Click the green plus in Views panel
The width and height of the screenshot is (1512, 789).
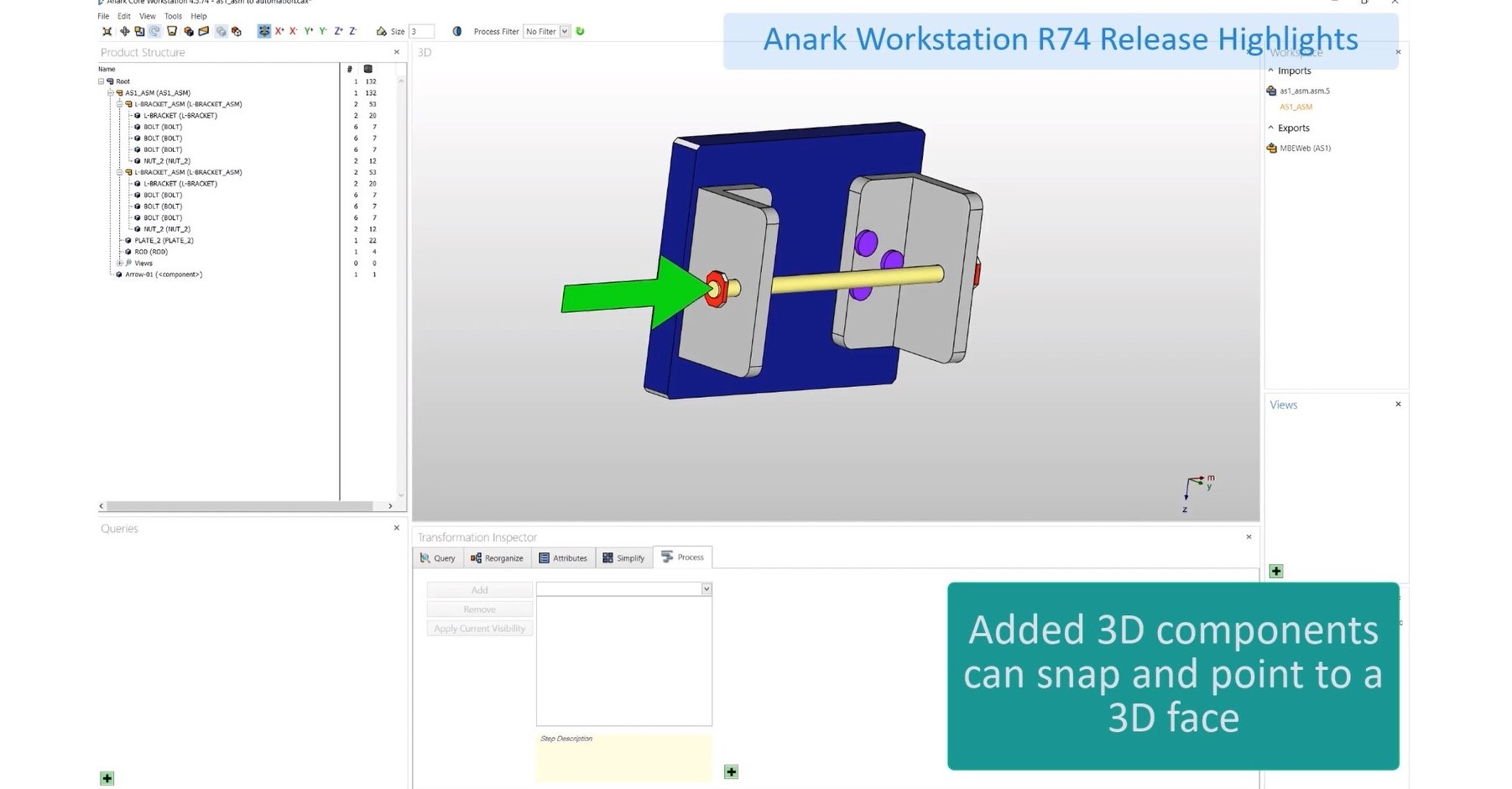(x=1276, y=571)
